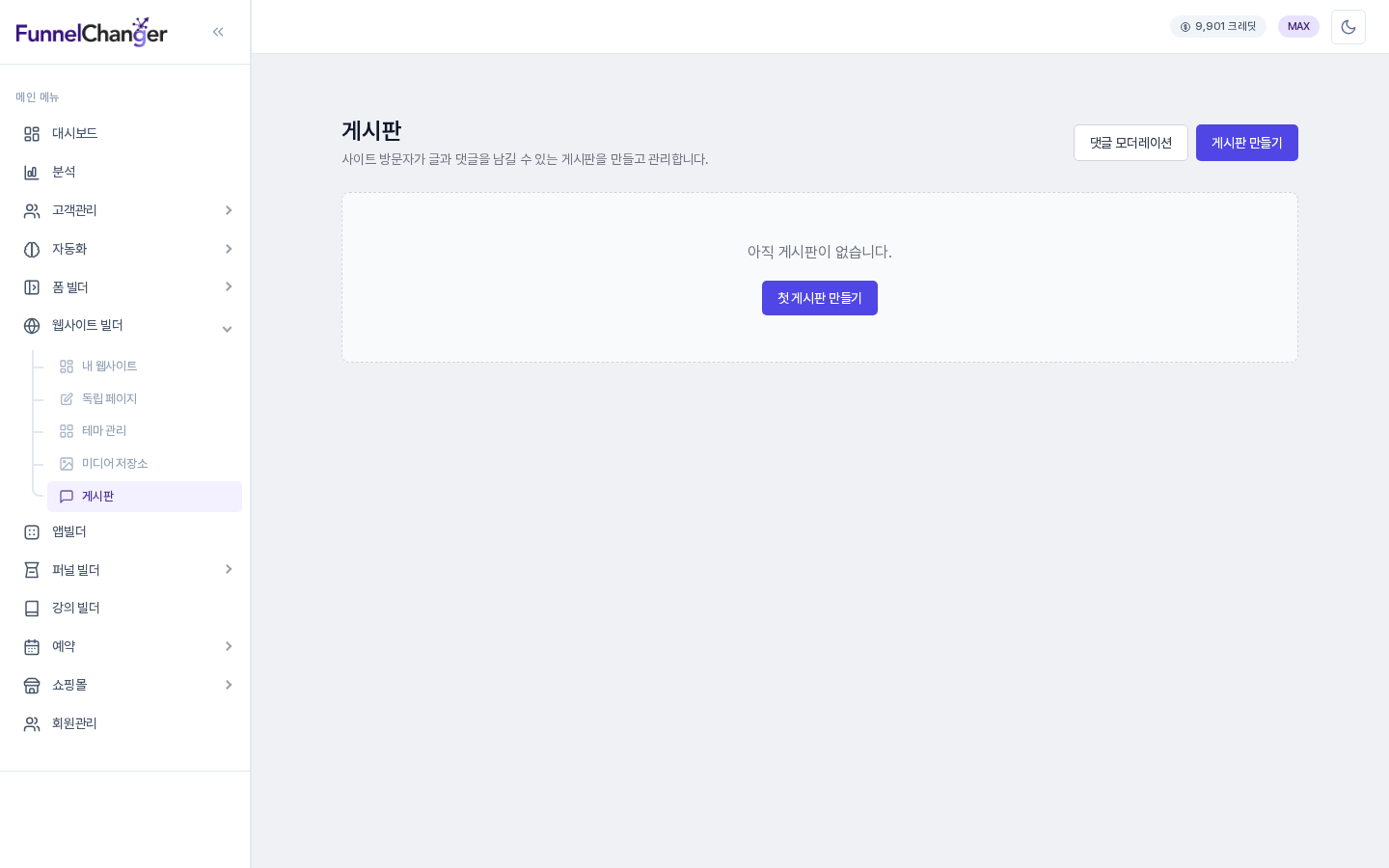Screen dimensions: 1389x868
Task: Select the 회원관리 menu item
Action: pos(125,724)
